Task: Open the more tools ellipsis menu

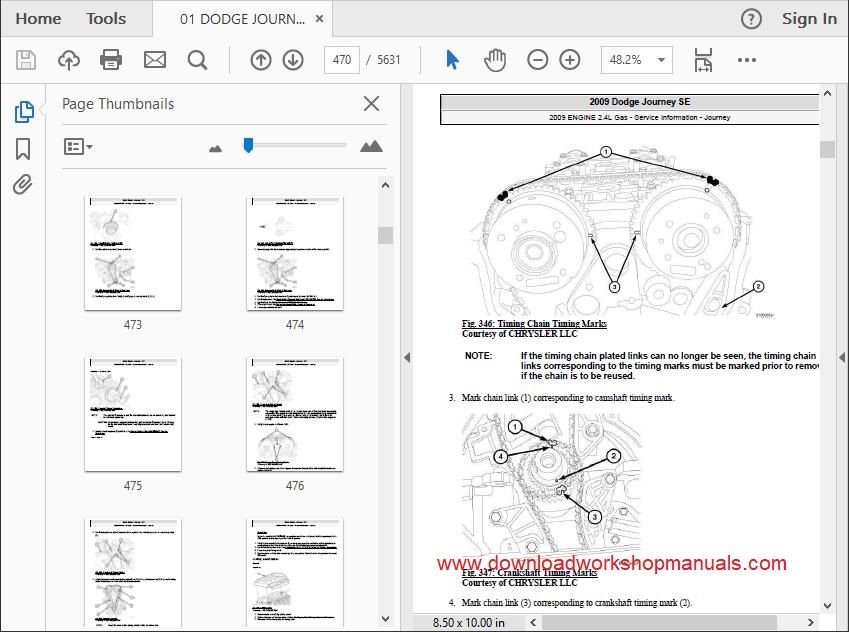Action: [x=747, y=60]
